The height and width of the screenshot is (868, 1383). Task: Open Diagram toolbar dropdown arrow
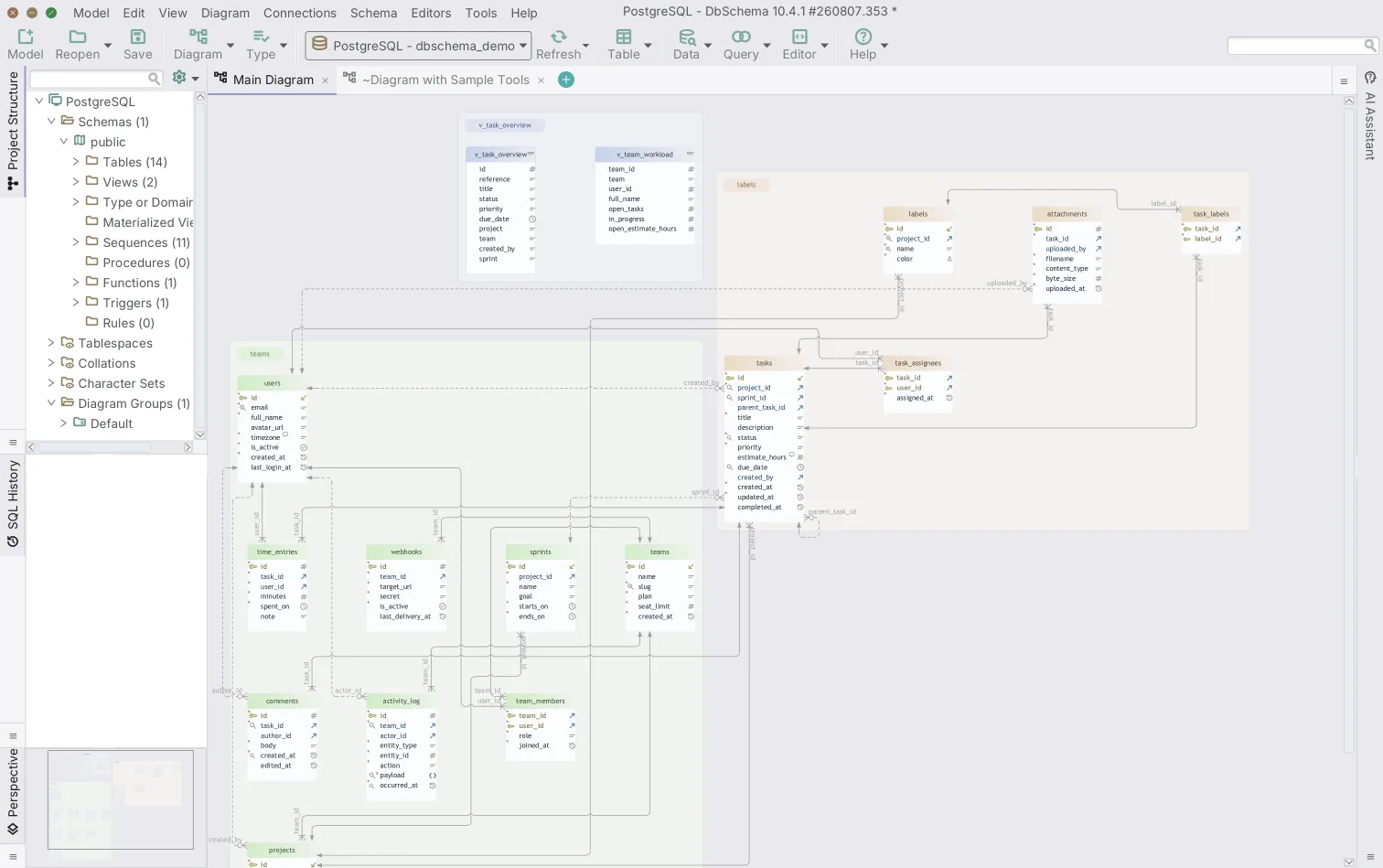pos(230,45)
